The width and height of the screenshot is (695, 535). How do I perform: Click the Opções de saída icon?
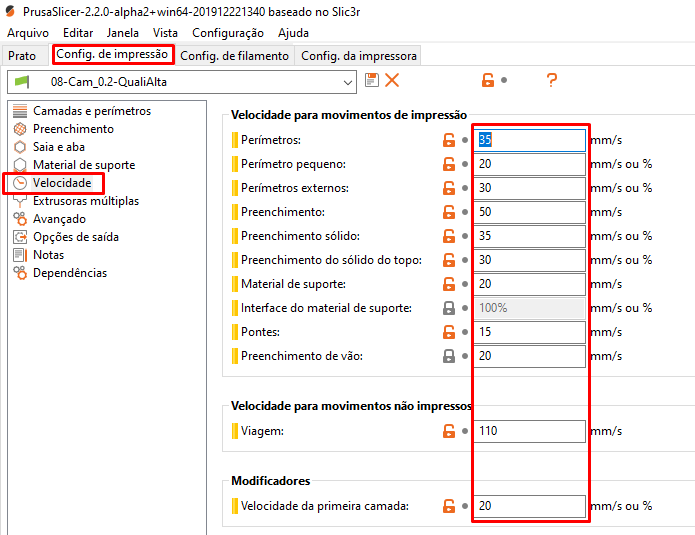click(x=20, y=237)
